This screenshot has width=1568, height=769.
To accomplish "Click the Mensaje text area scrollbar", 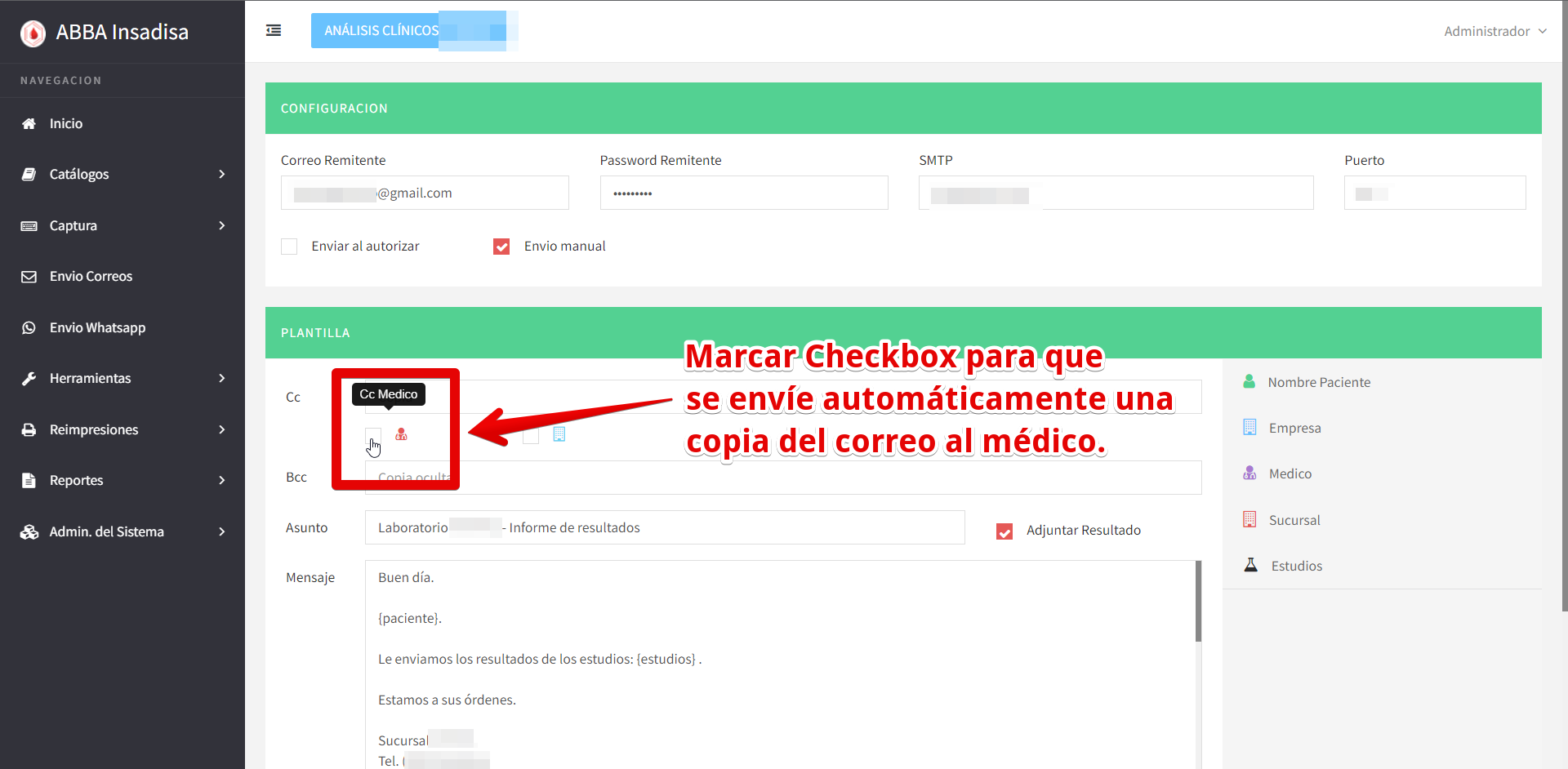I will coord(1199,601).
